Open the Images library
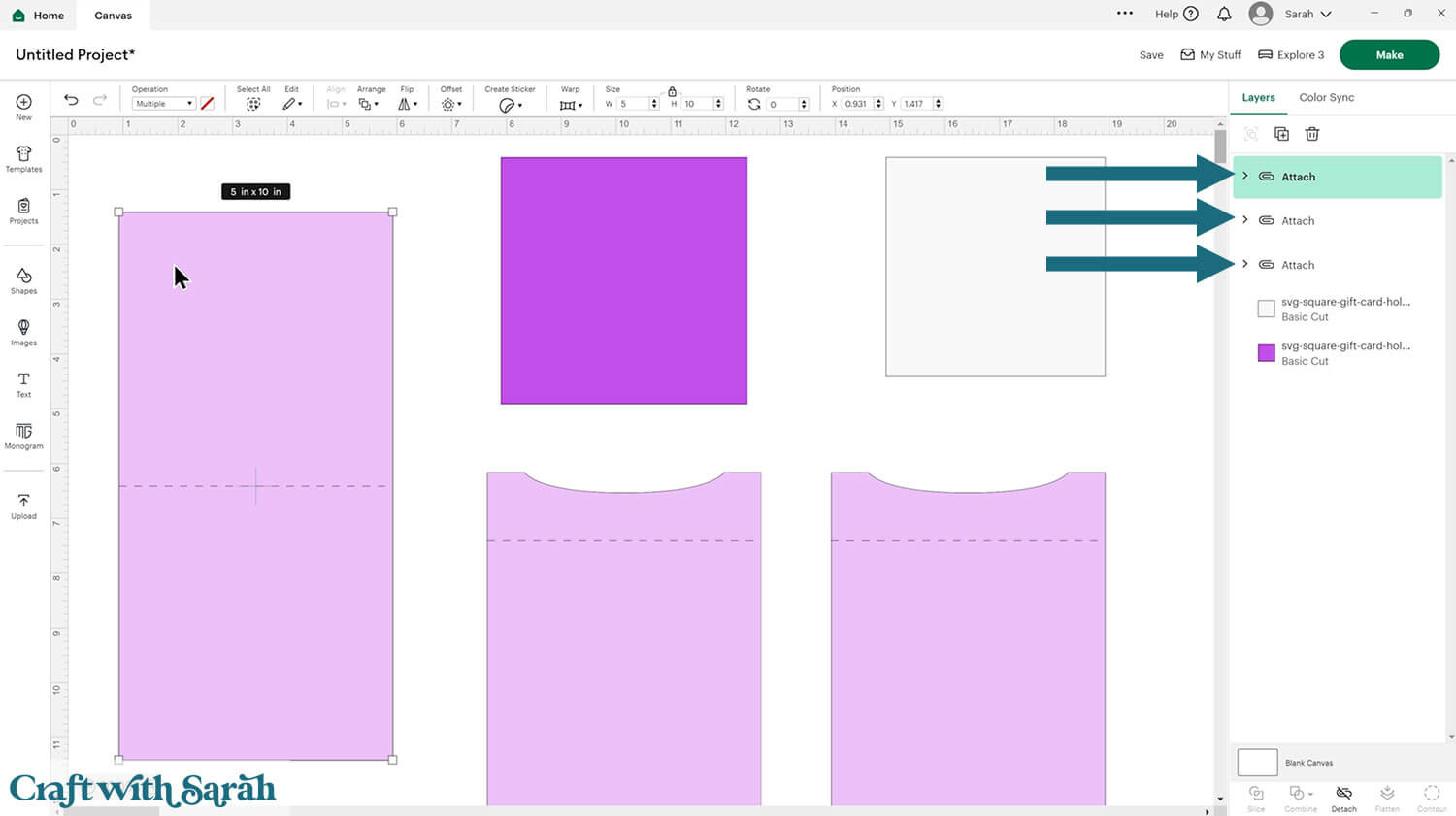 click(x=23, y=333)
